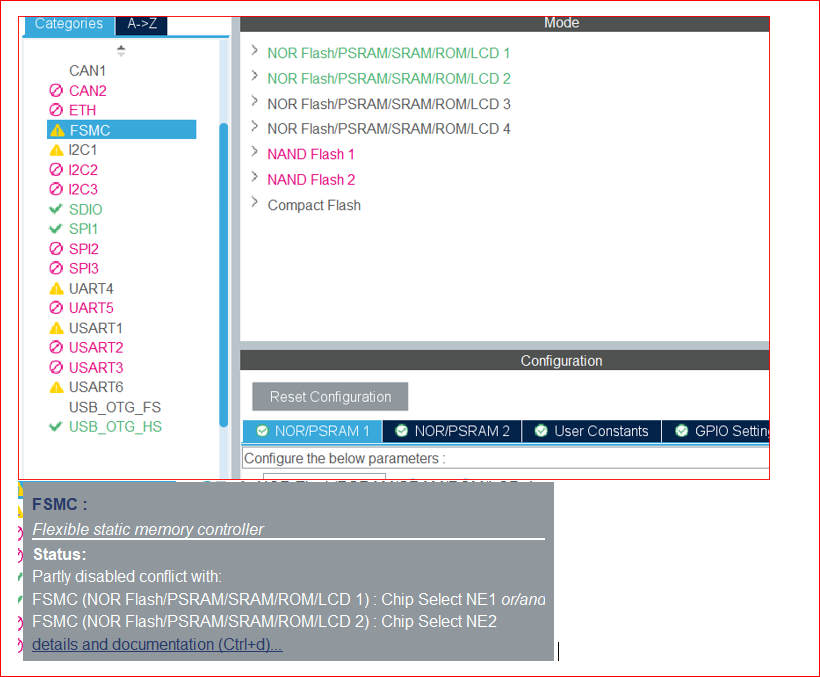This screenshot has height=677, width=820.
Task: Select the I2C1 label in the list
Action: tap(83, 150)
